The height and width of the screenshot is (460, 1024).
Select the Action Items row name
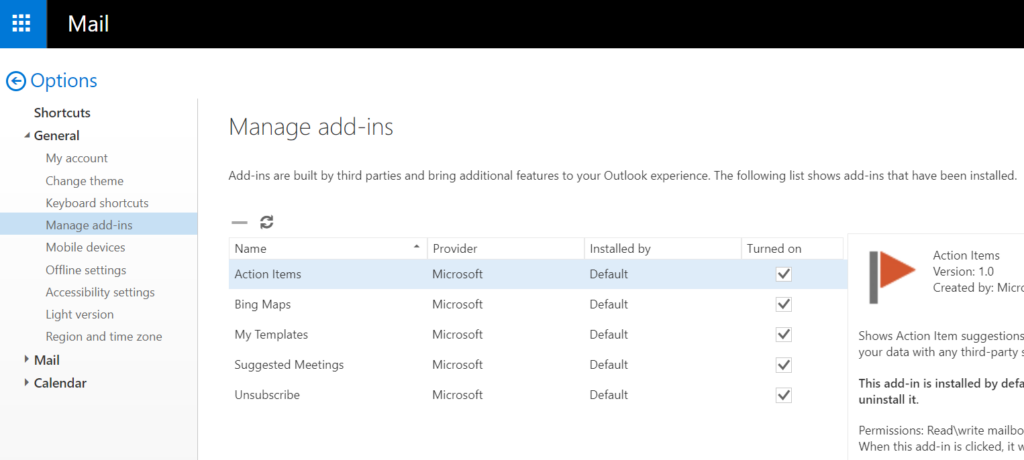[x=268, y=274]
